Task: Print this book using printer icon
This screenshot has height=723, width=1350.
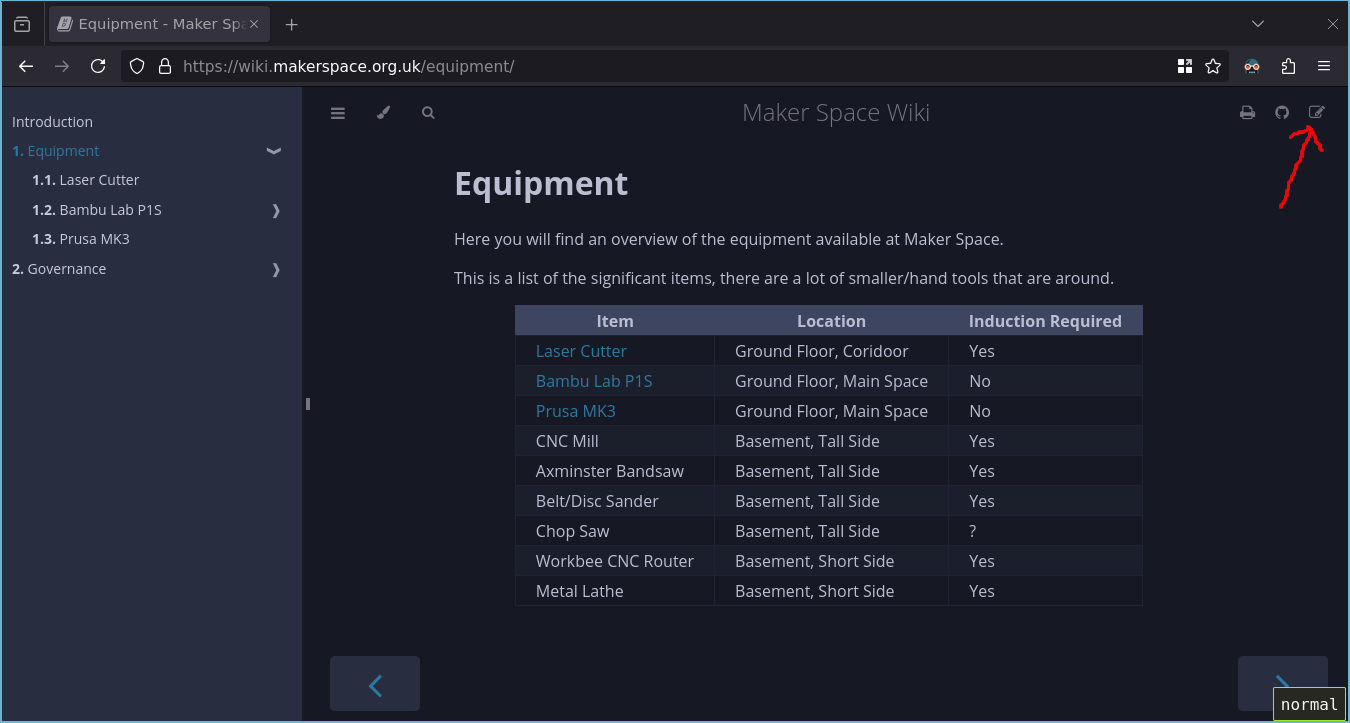Action: (x=1247, y=113)
